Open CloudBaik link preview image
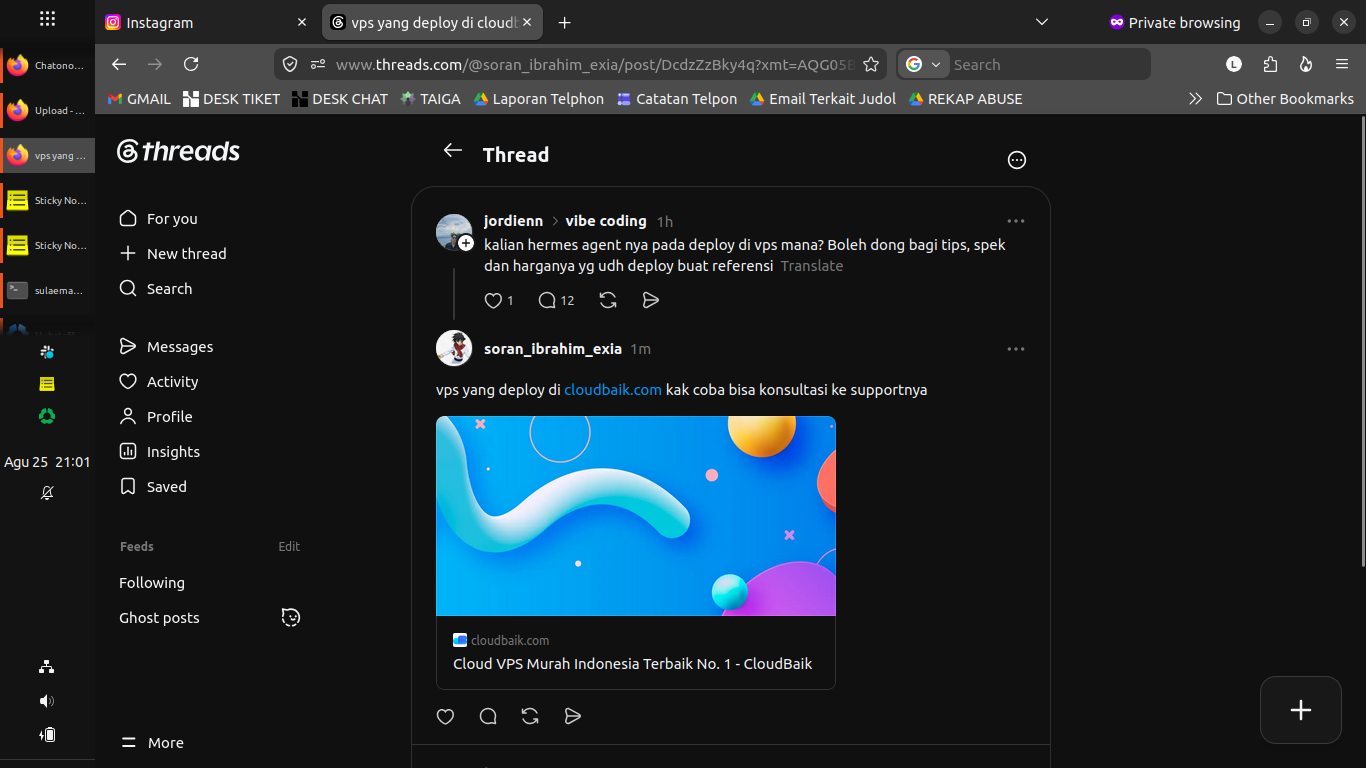The width and height of the screenshot is (1366, 768). pos(636,516)
